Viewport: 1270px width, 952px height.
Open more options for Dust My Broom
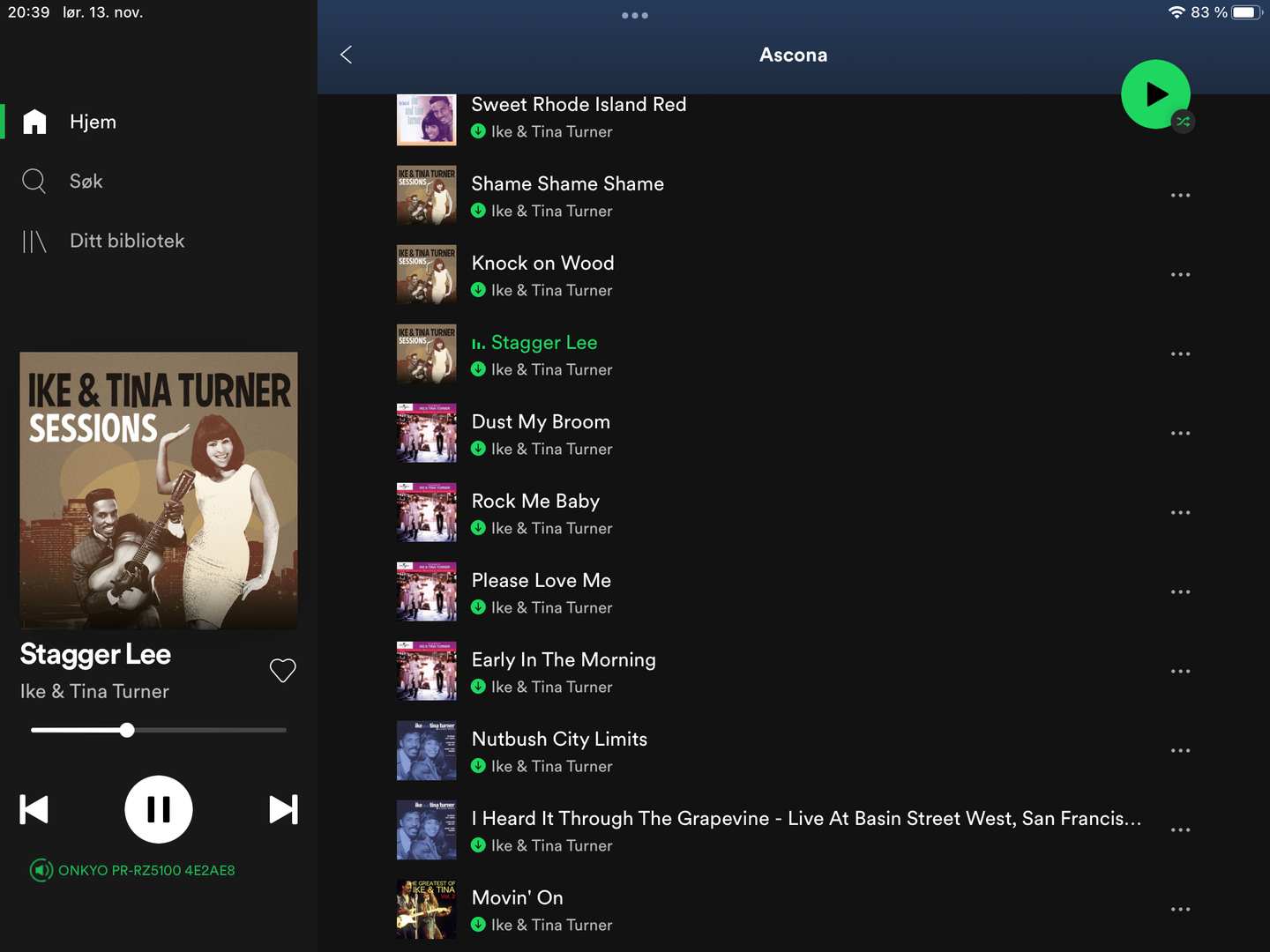(x=1180, y=433)
